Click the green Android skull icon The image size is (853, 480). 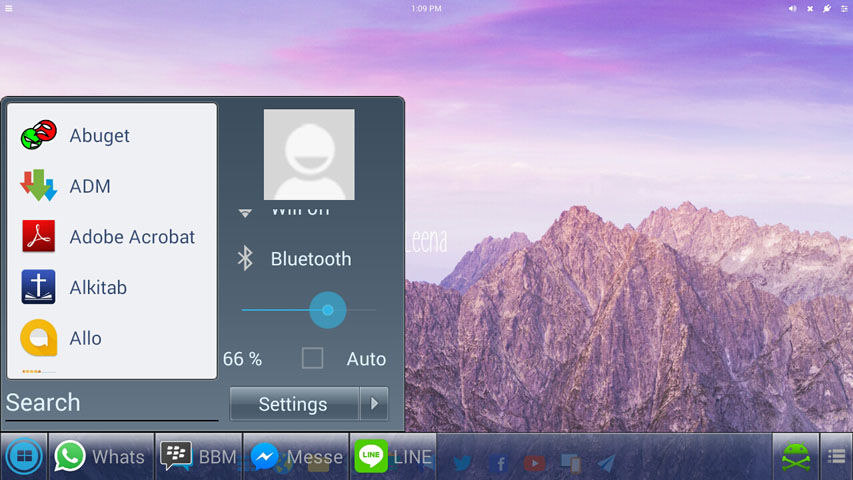(x=796, y=457)
